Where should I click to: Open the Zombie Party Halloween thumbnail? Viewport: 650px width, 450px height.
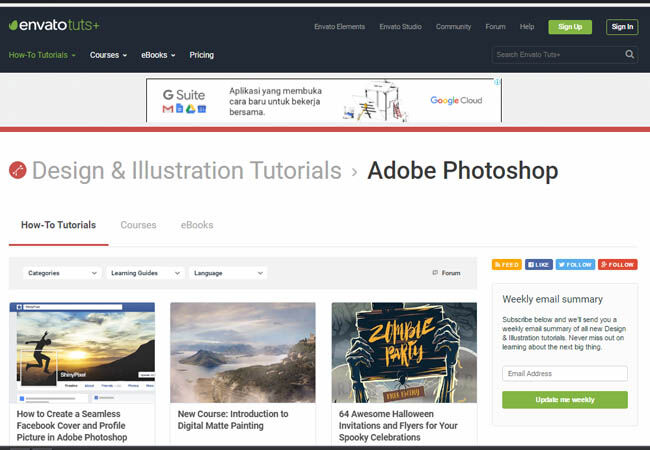coord(404,353)
